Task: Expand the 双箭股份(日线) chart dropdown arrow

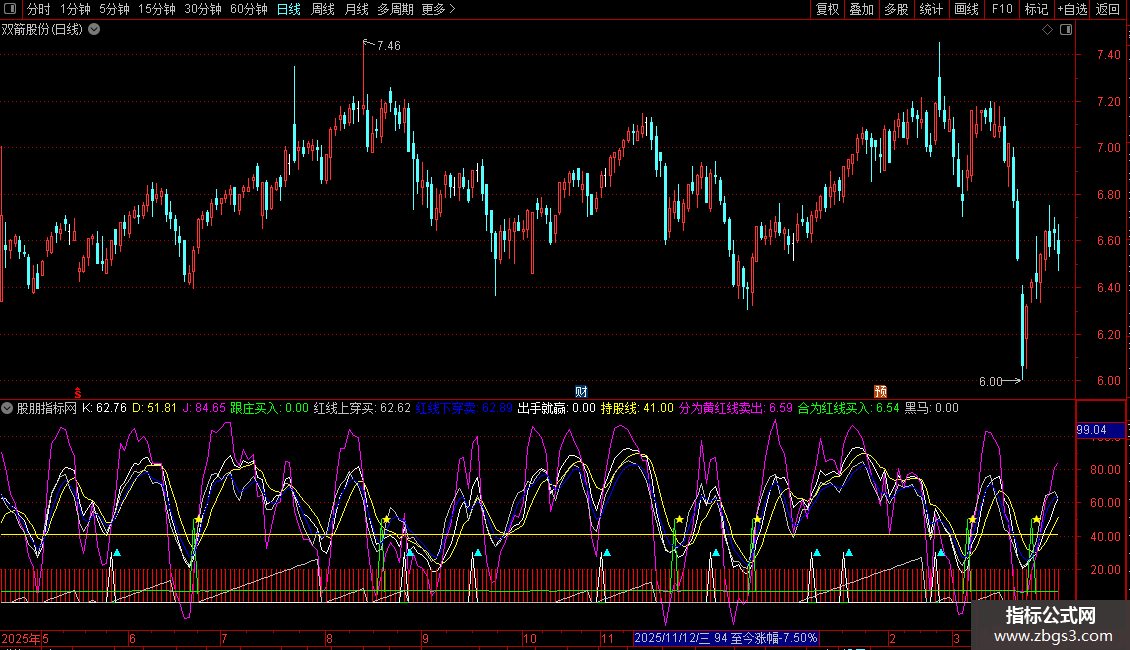Action: tap(94, 30)
